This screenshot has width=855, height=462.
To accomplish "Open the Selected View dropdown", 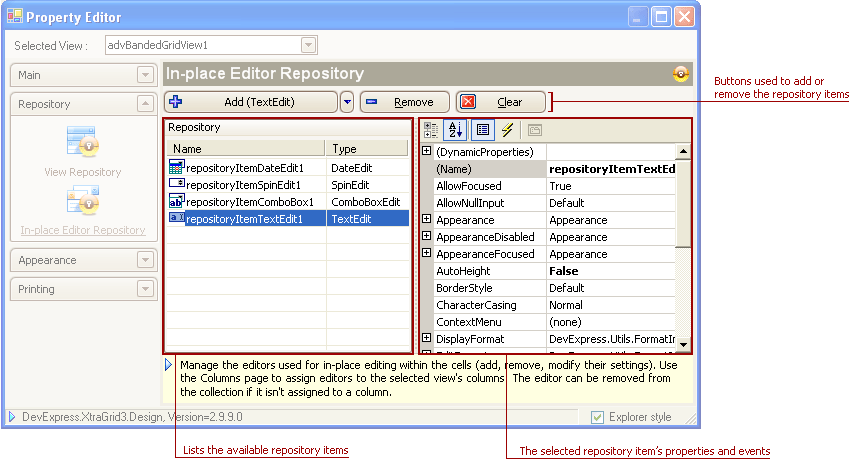I will click(308, 45).
